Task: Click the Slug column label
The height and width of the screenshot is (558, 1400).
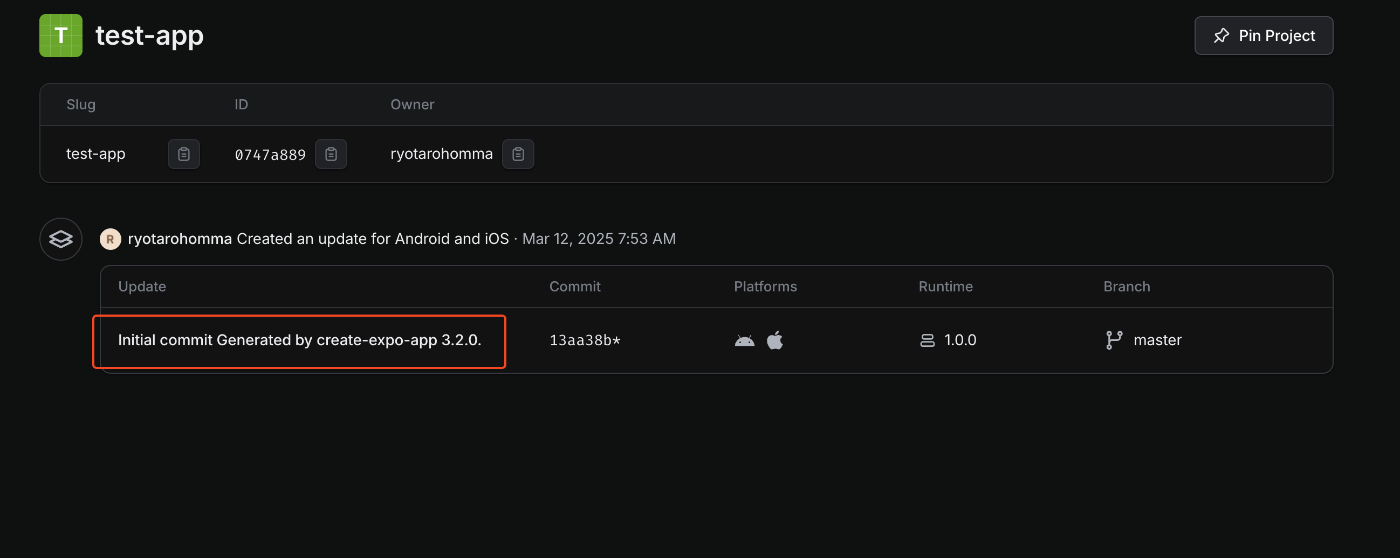Action: (x=81, y=104)
